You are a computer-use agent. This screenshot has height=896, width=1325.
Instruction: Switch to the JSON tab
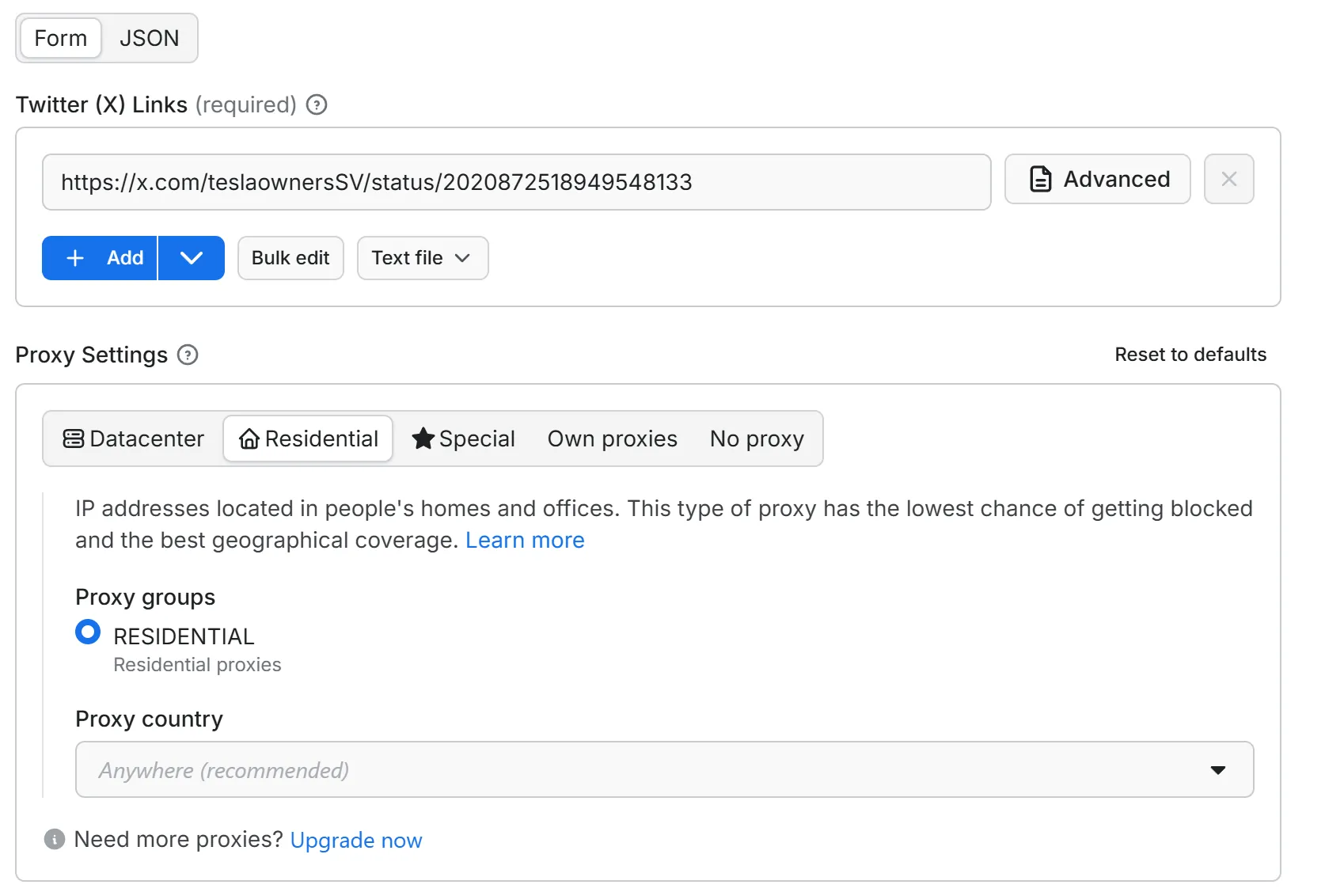tap(149, 37)
